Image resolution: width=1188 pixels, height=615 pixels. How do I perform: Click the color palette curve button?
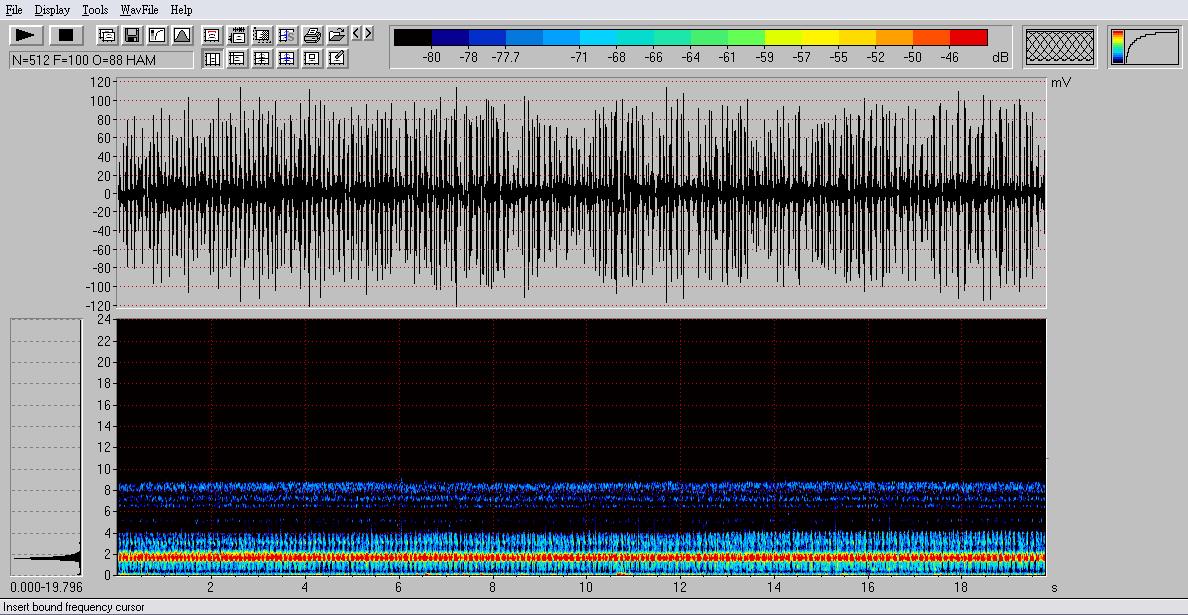tap(1143, 47)
